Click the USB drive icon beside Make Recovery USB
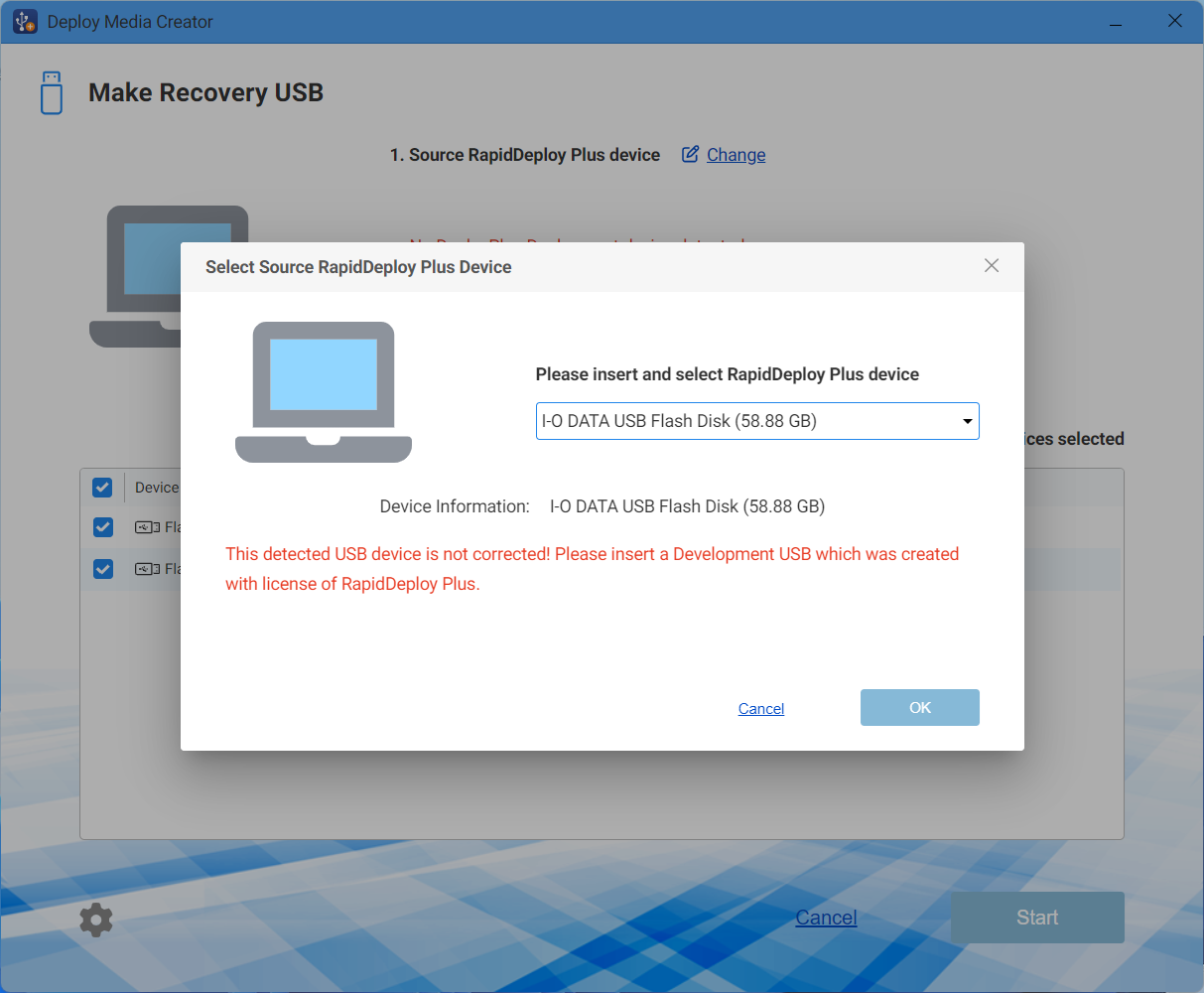Screen dimensions: 1204x993 click(51, 92)
